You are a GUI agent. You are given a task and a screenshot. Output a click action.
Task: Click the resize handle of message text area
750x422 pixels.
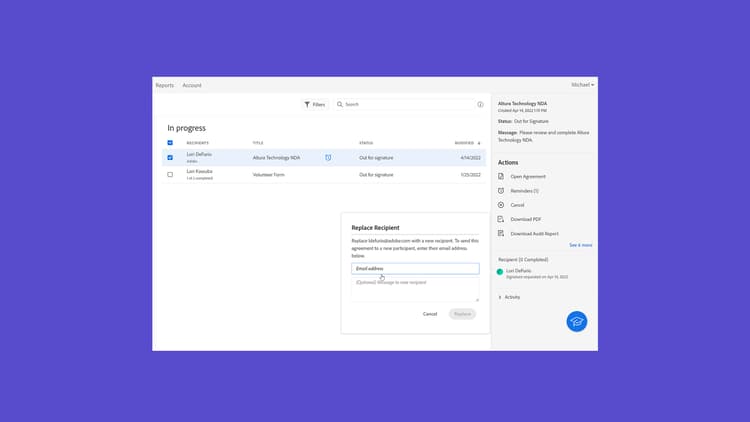tap(477, 300)
